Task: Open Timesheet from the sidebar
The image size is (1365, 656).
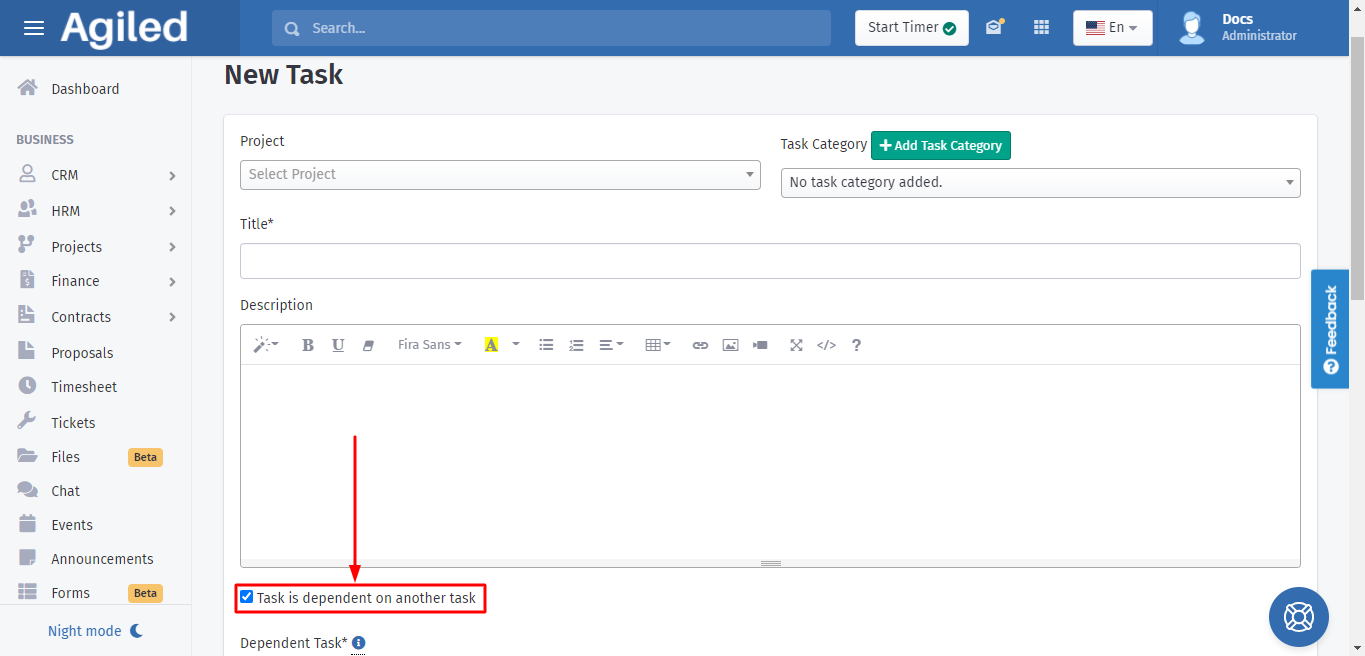Action: (x=84, y=387)
